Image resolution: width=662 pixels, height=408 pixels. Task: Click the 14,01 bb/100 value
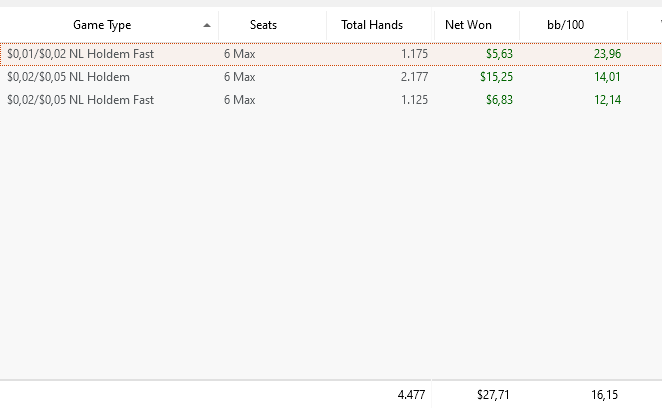[x=607, y=77]
